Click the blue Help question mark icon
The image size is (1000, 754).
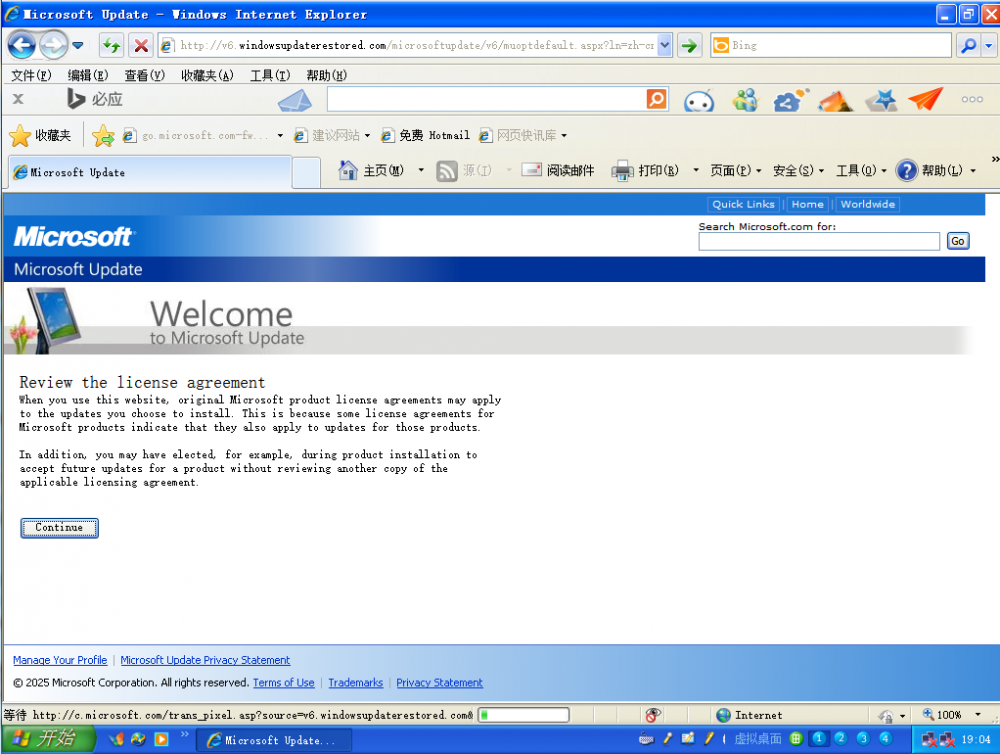click(906, 171)
